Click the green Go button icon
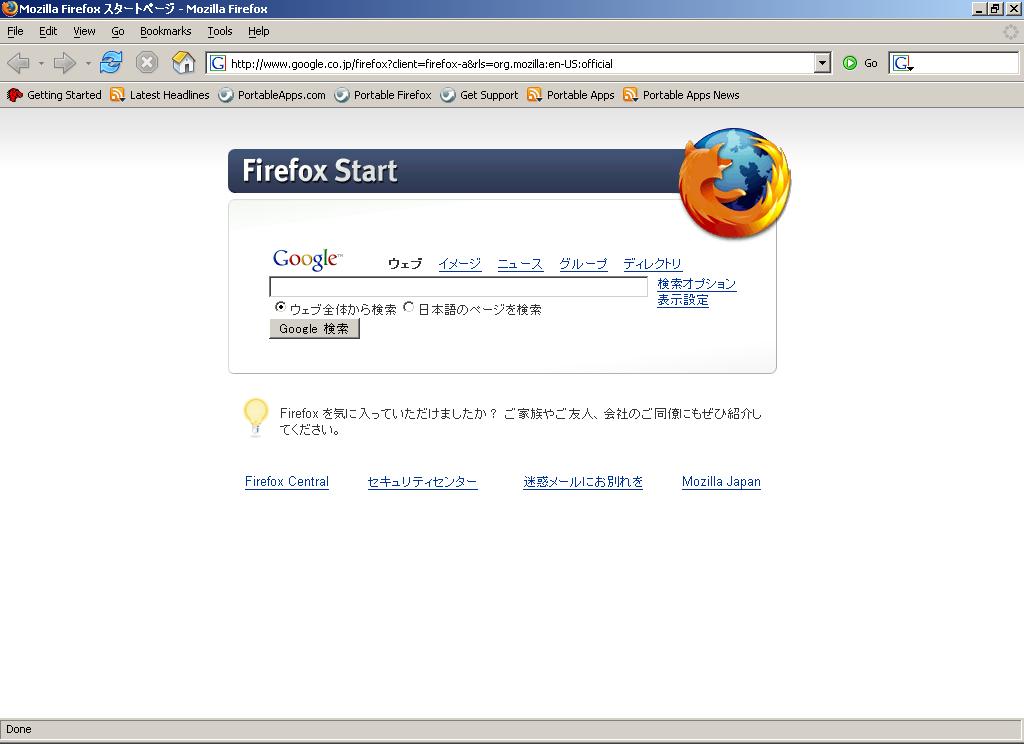 (x=850, y=63)
